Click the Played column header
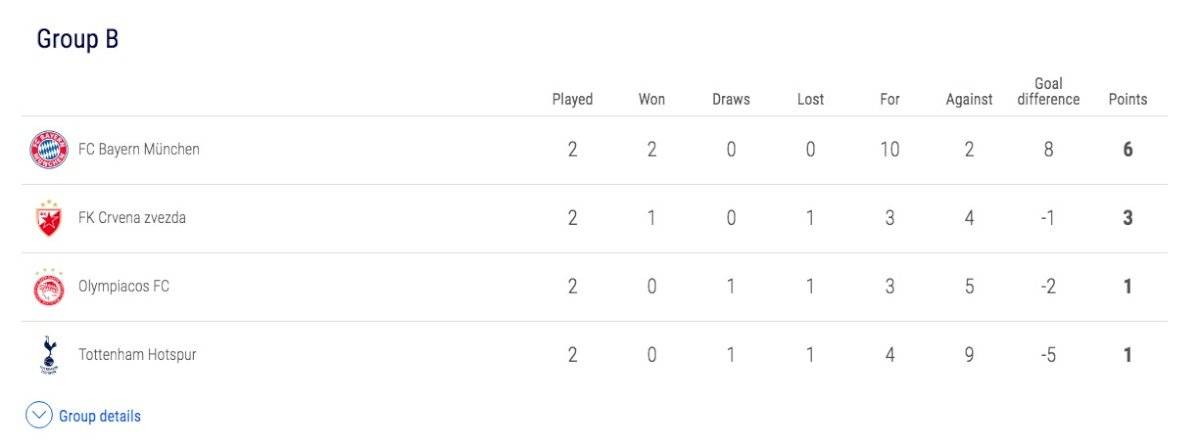Viewport: 1200px width, 448px height. point(572,99)
